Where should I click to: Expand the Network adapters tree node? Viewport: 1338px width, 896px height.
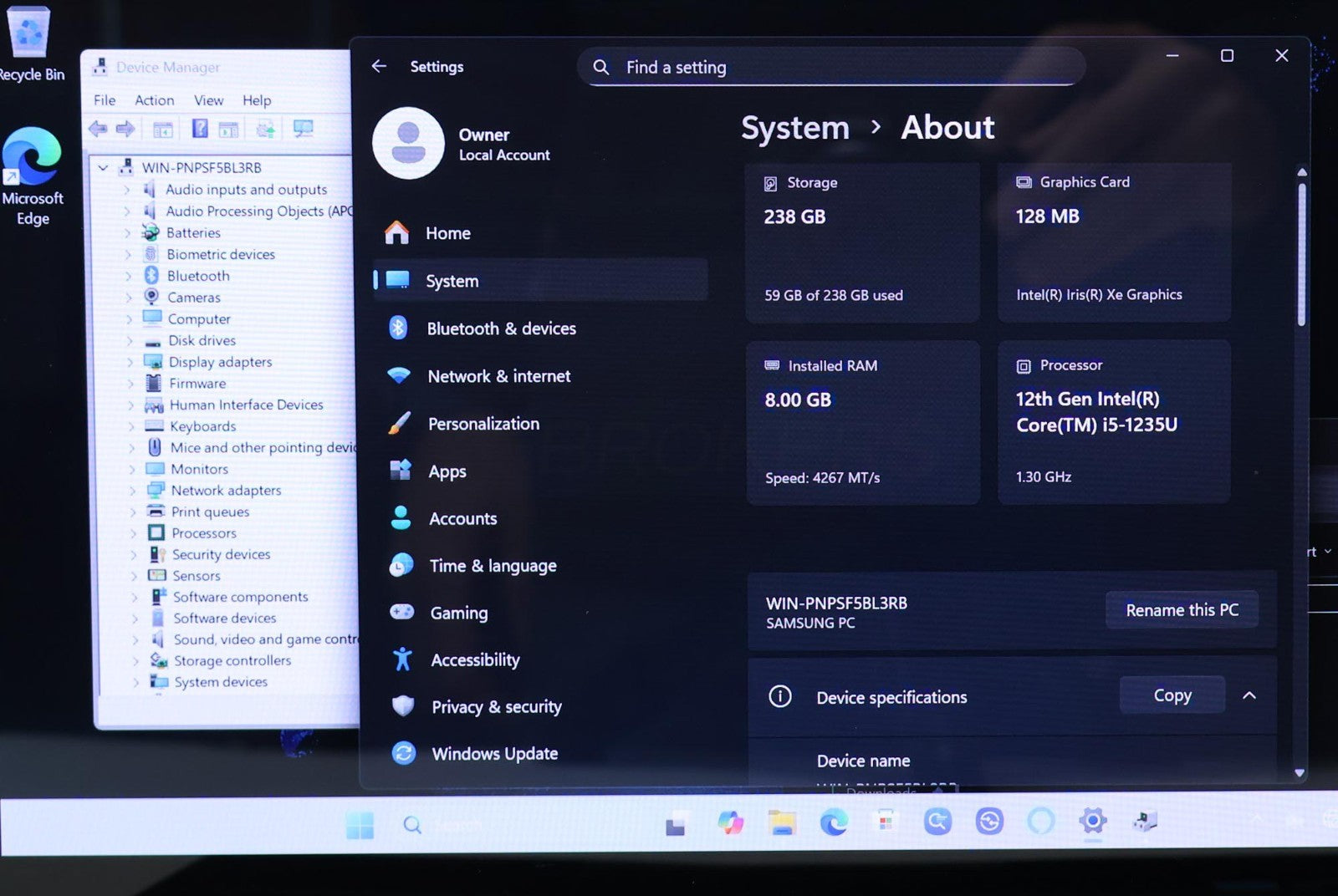[x=132, y=491]
